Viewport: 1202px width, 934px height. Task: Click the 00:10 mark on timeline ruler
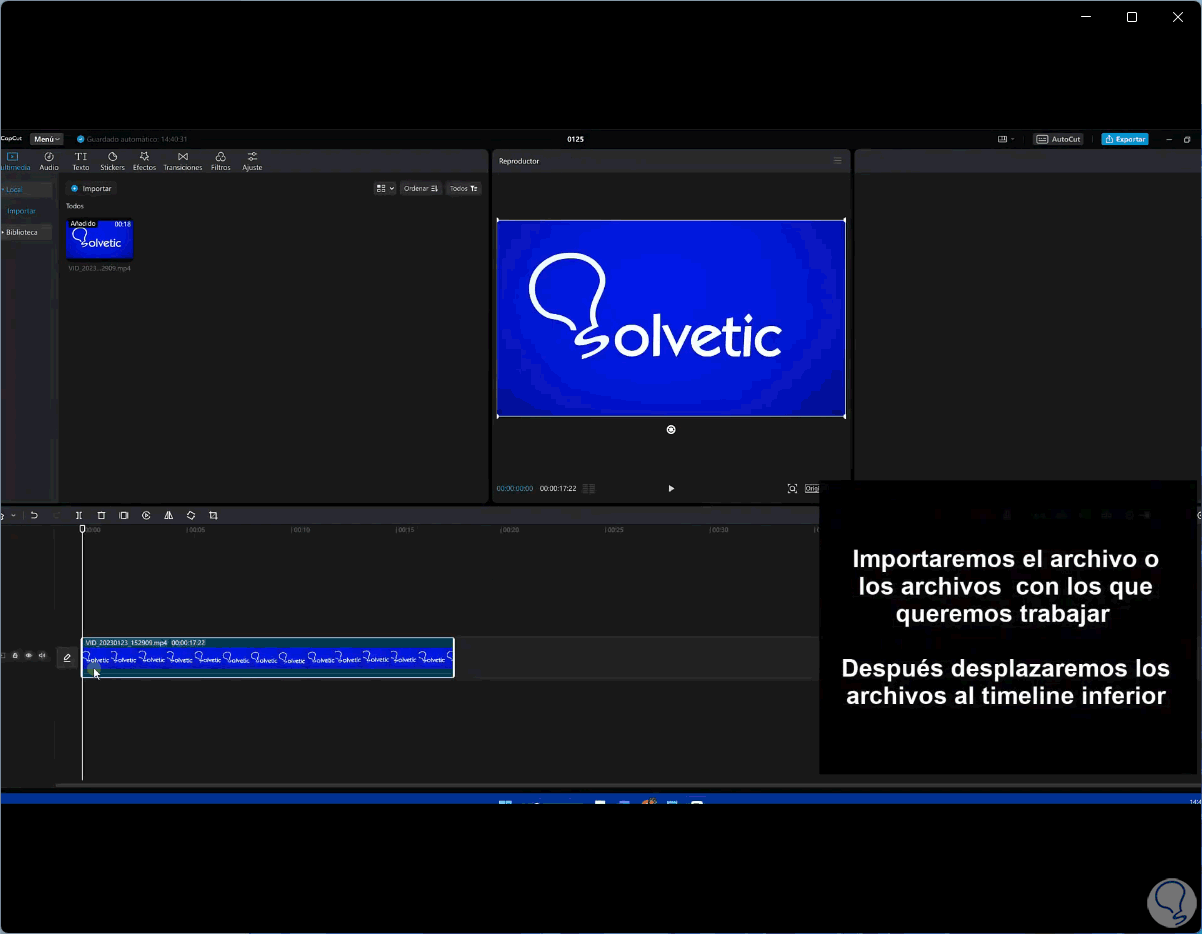tap(301, 530)
